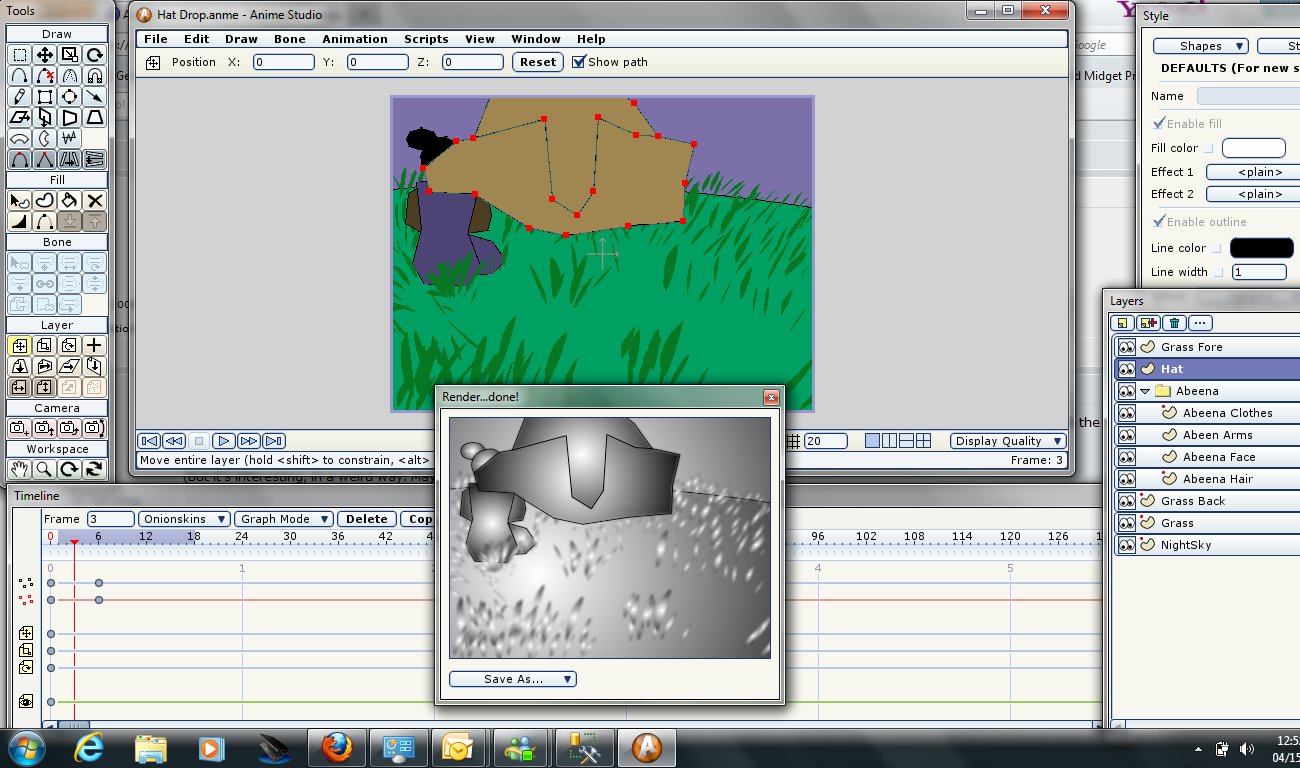Select the Delete Shape X tool

pyautogui.click(x=95, y=201)
